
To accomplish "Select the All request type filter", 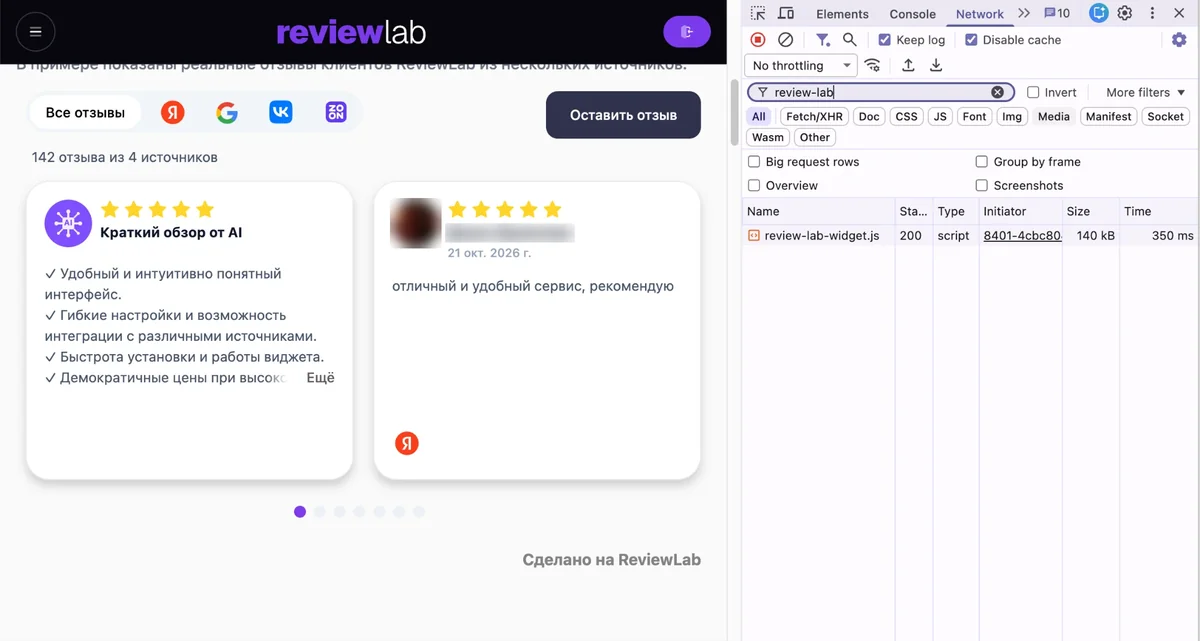I will click(x=759, y=117).
